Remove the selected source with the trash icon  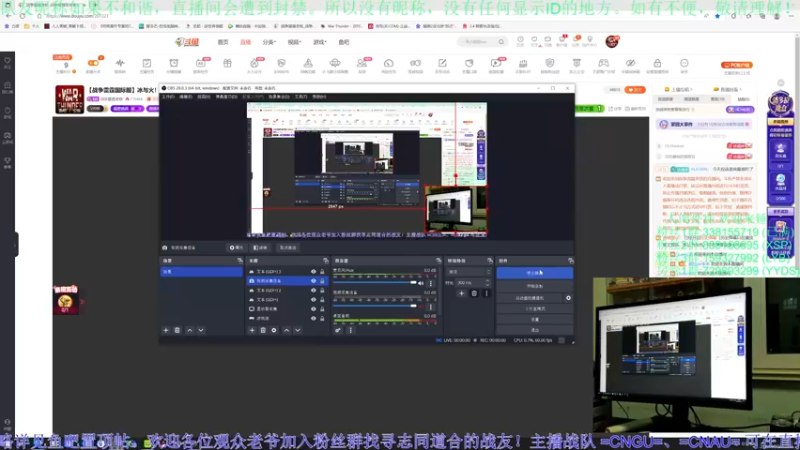263,330
